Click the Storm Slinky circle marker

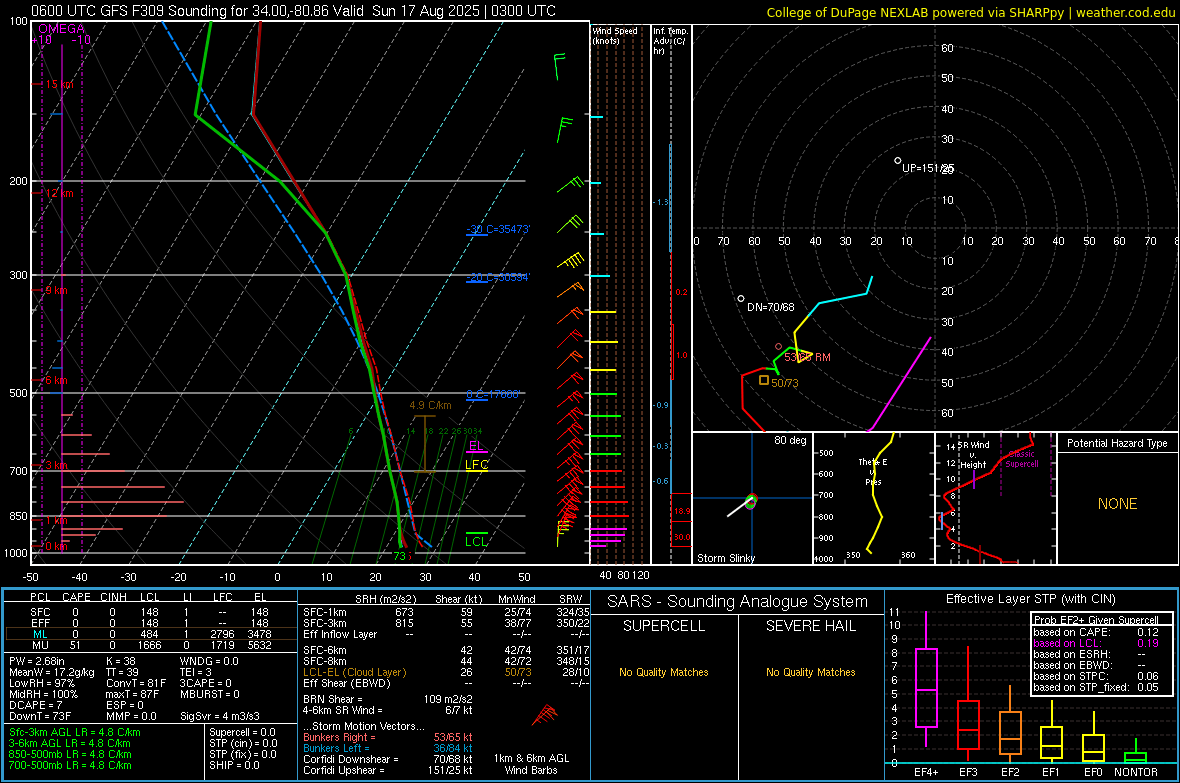coord(751,500)
